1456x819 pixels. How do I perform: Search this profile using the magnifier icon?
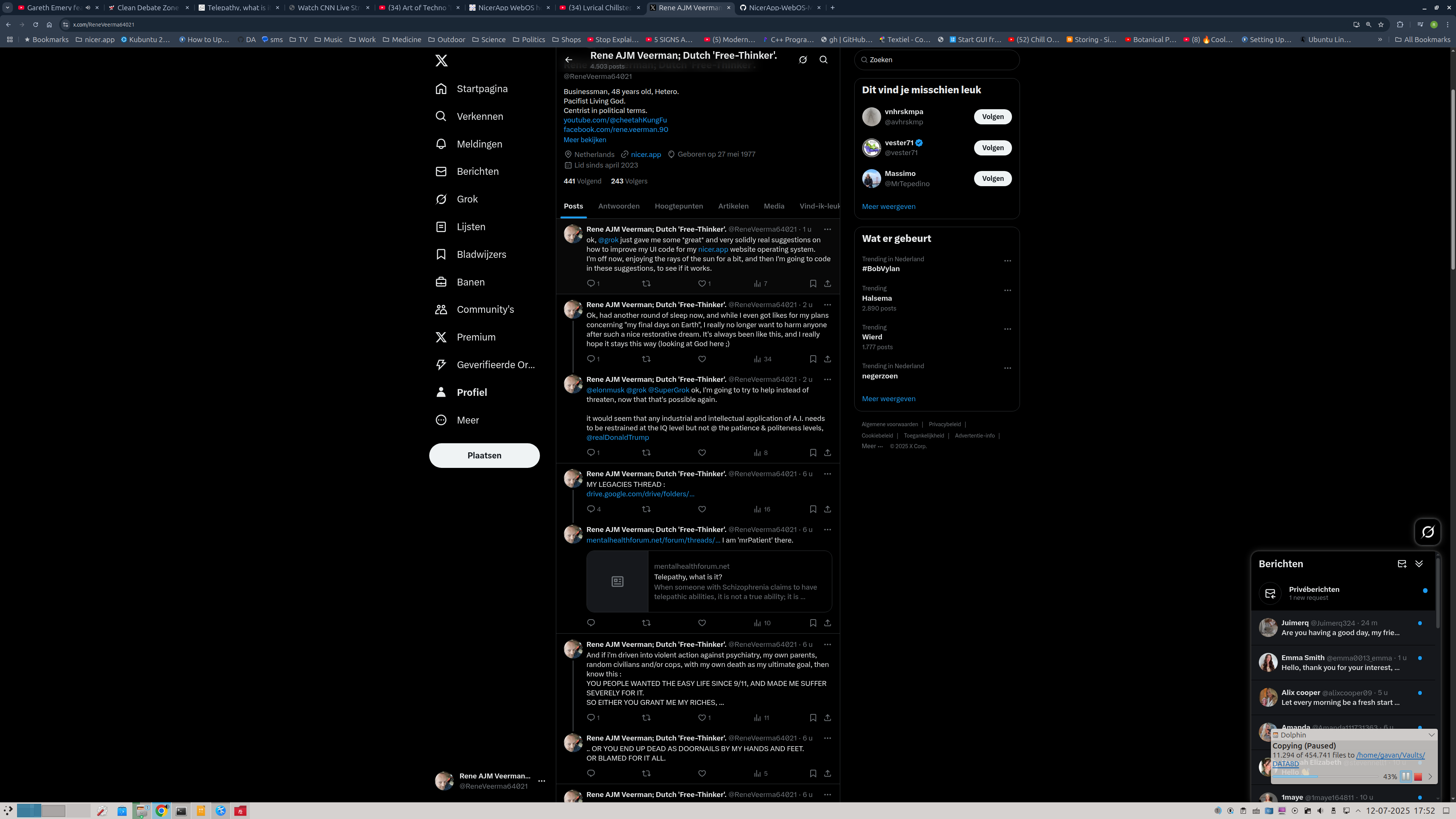coord(824,60)
